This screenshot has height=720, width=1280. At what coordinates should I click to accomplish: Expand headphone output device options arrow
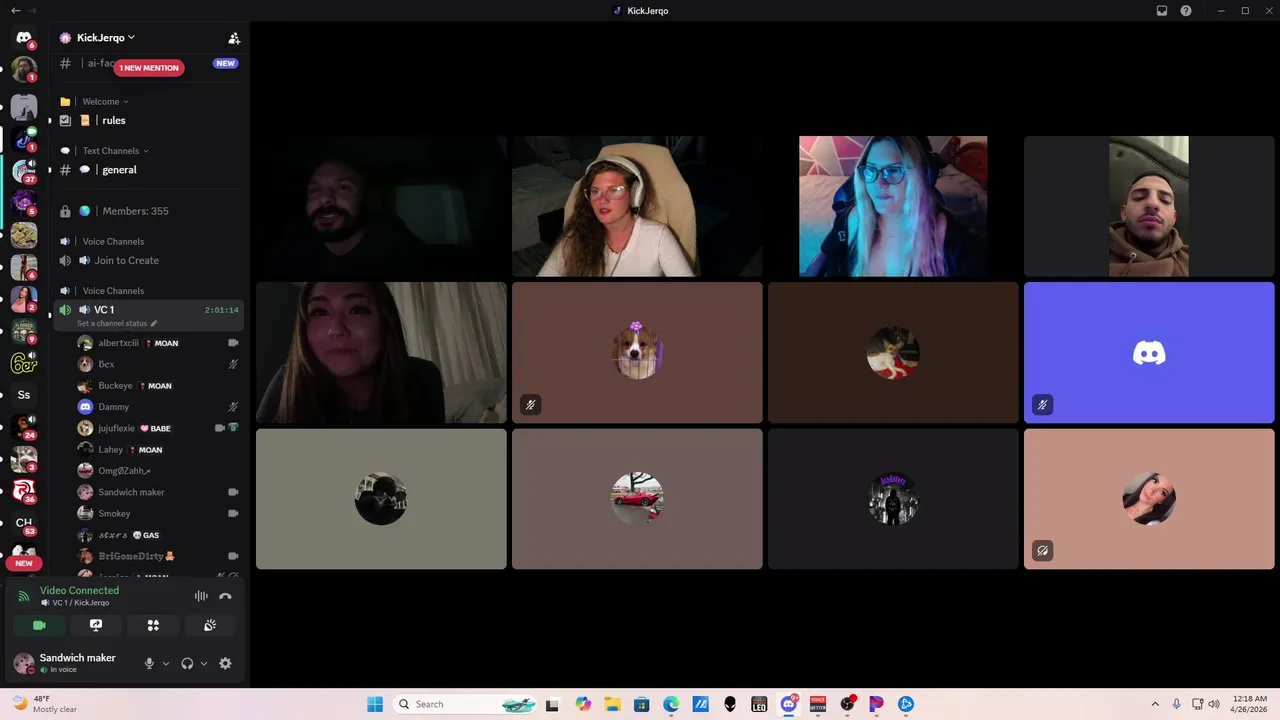(204, 663)
